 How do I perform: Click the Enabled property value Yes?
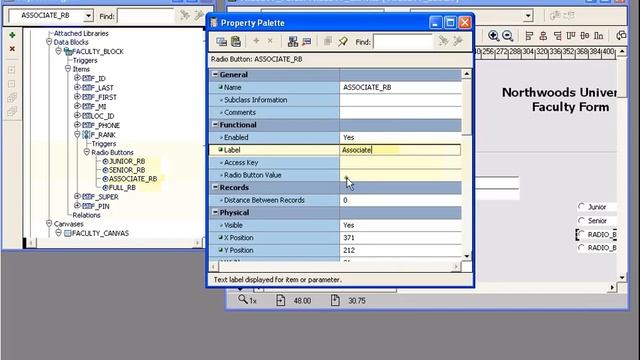tap(400, 138)
